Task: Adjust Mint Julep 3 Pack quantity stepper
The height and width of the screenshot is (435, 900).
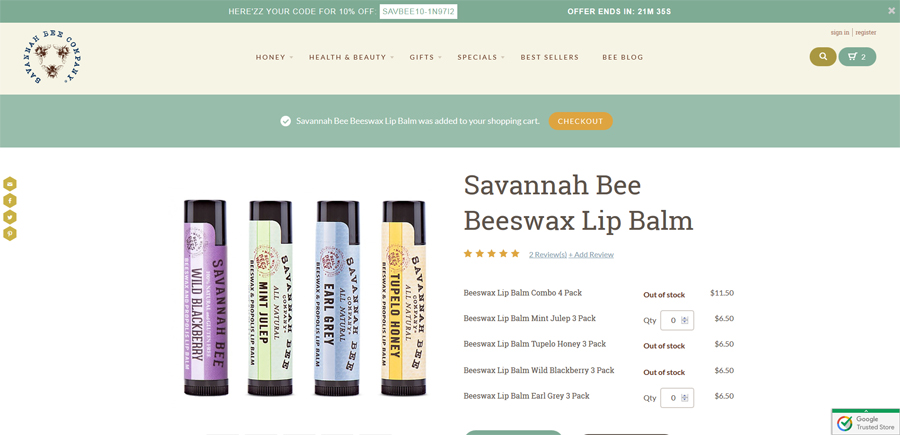Action: [684, 320]
